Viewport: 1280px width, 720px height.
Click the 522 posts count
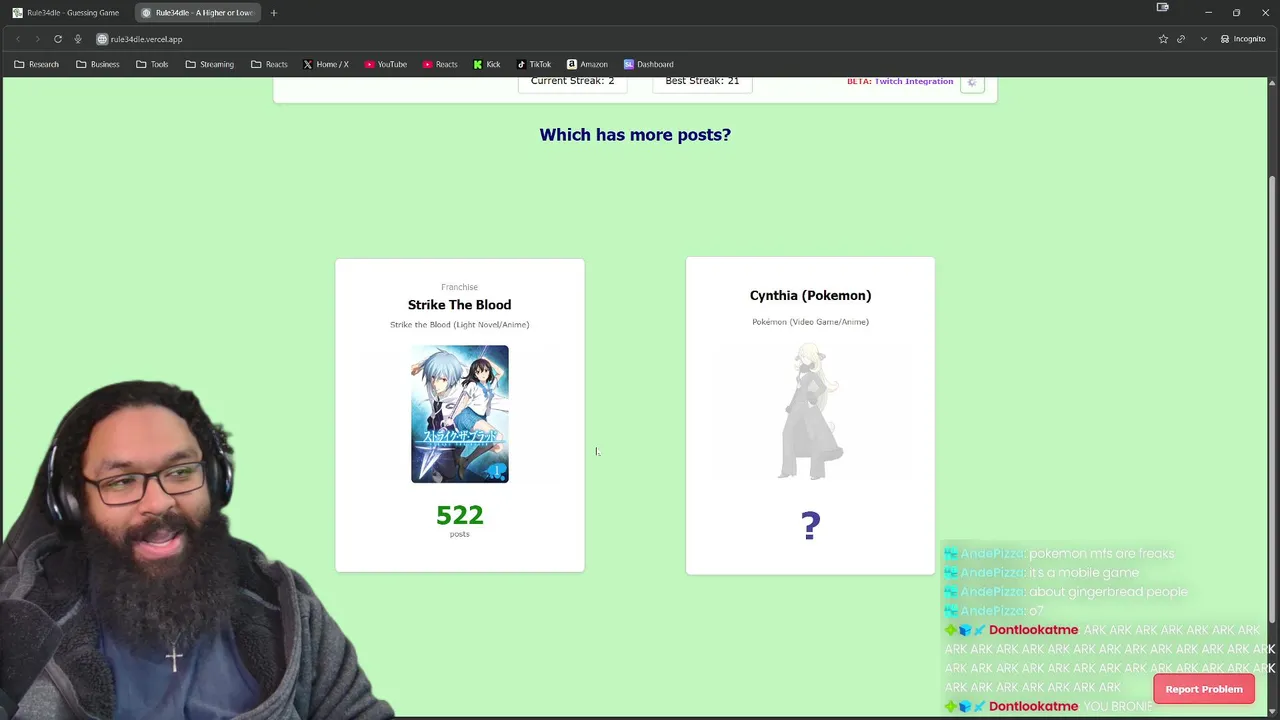click(460, 515)
